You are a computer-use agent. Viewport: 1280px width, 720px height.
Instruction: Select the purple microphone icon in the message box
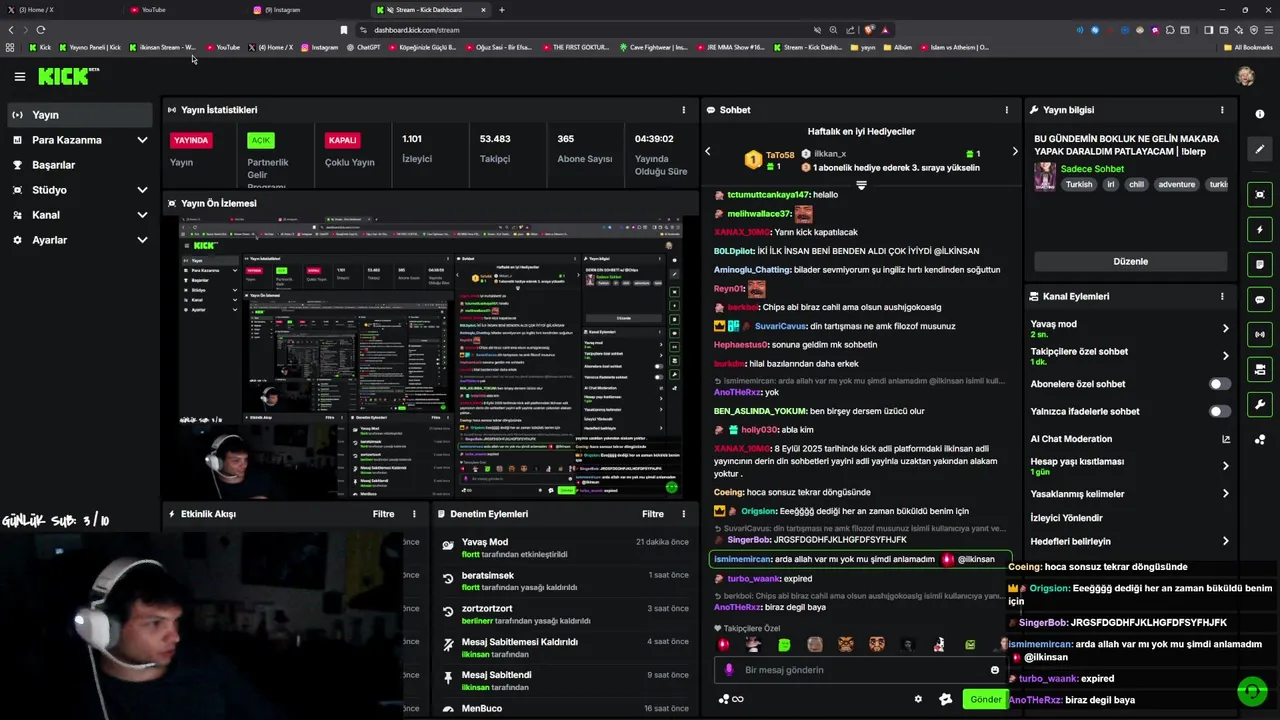point(729,670)
